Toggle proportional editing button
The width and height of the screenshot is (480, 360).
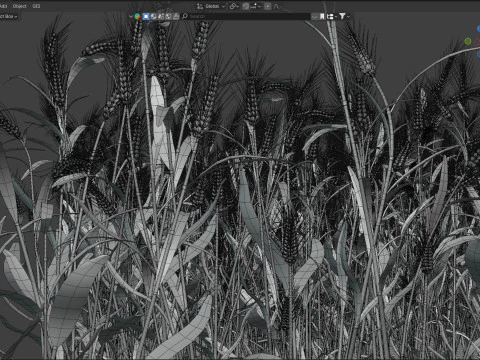(x=268, y=6)
